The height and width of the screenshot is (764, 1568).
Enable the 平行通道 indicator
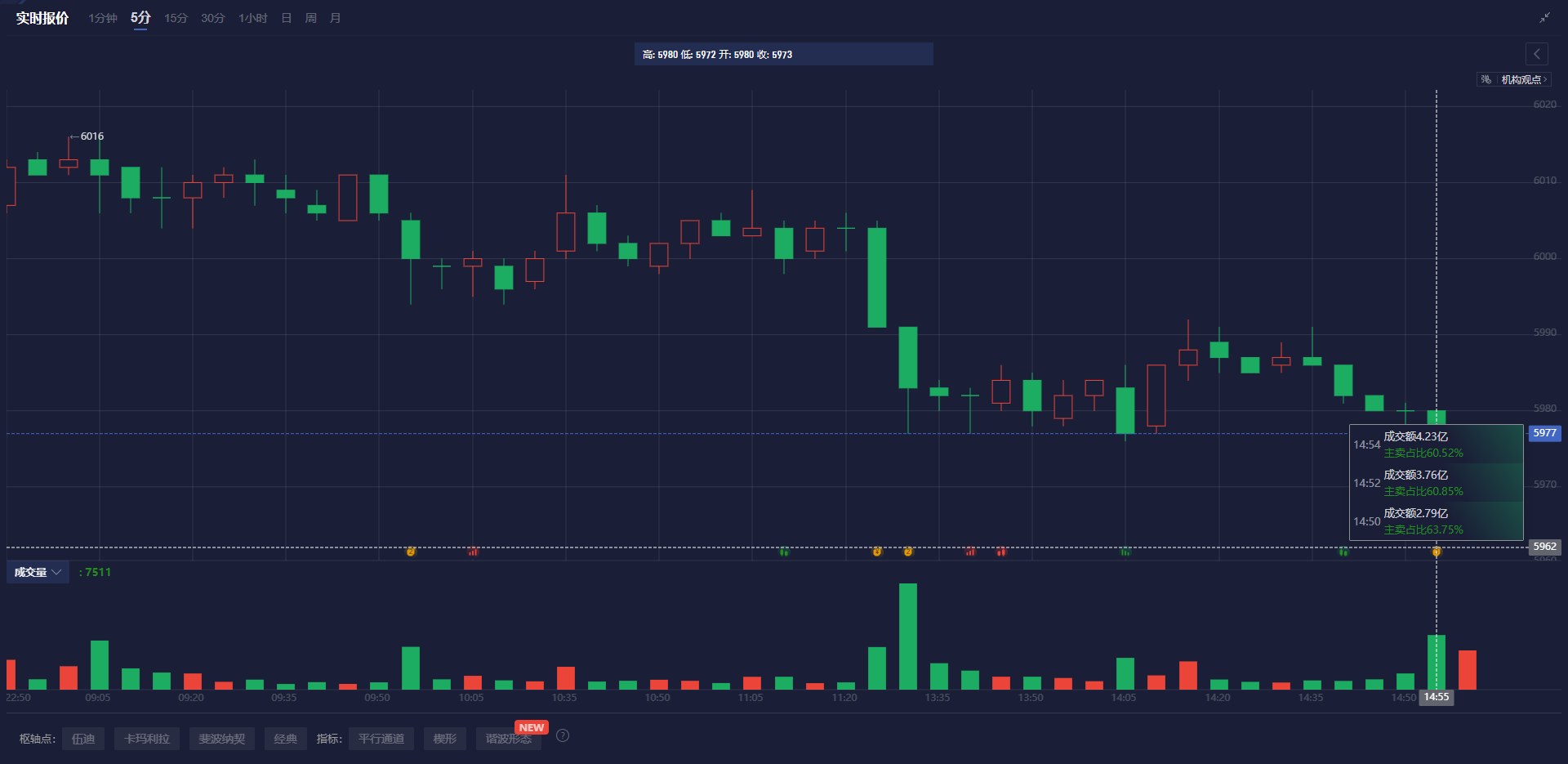coord(381,739)
